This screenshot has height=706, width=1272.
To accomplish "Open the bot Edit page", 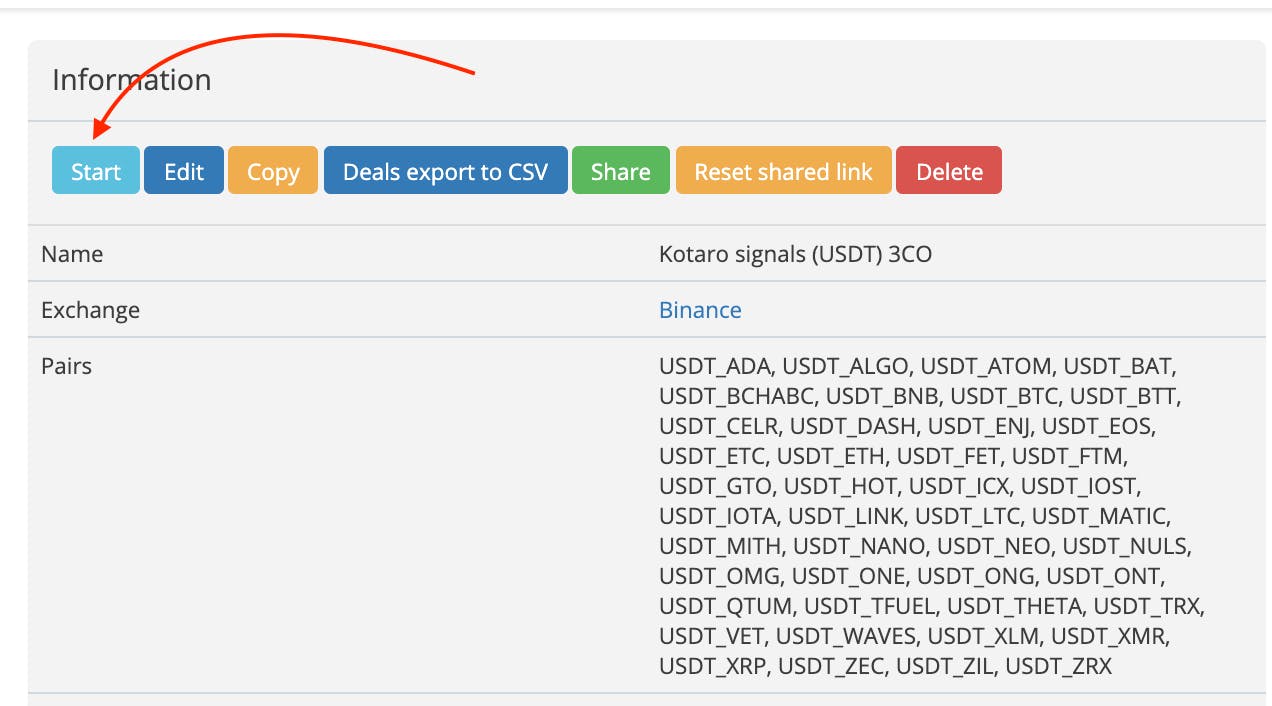I will coord(184,171).
